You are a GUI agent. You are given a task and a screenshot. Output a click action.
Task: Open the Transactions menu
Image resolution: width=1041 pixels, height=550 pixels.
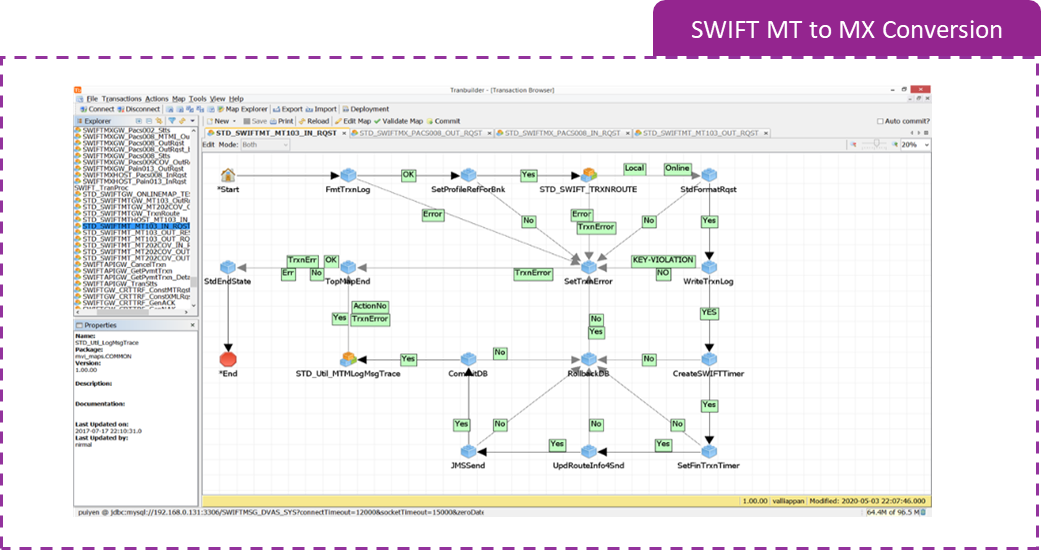tap(121, 99)
